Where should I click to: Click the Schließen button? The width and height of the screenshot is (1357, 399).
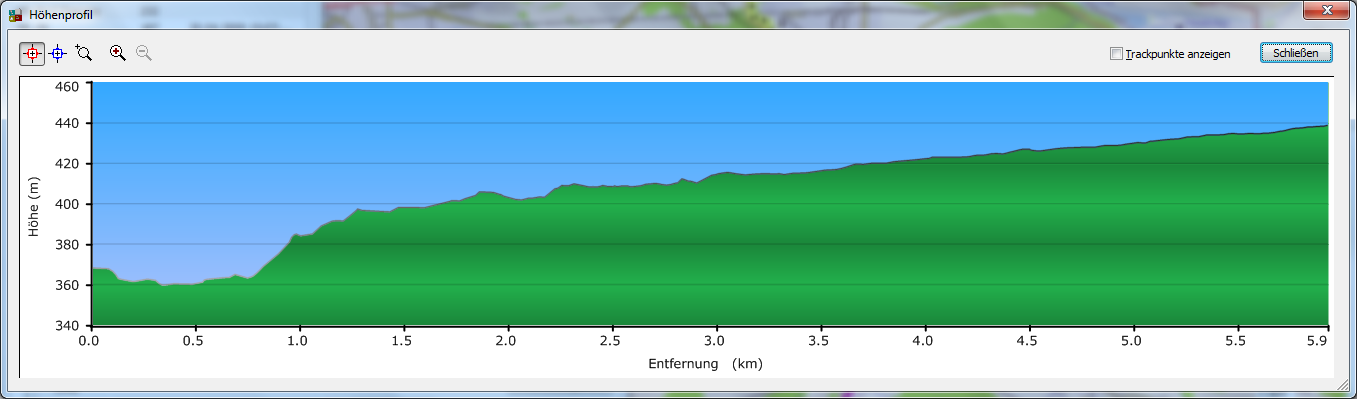tap(1296, 53)
